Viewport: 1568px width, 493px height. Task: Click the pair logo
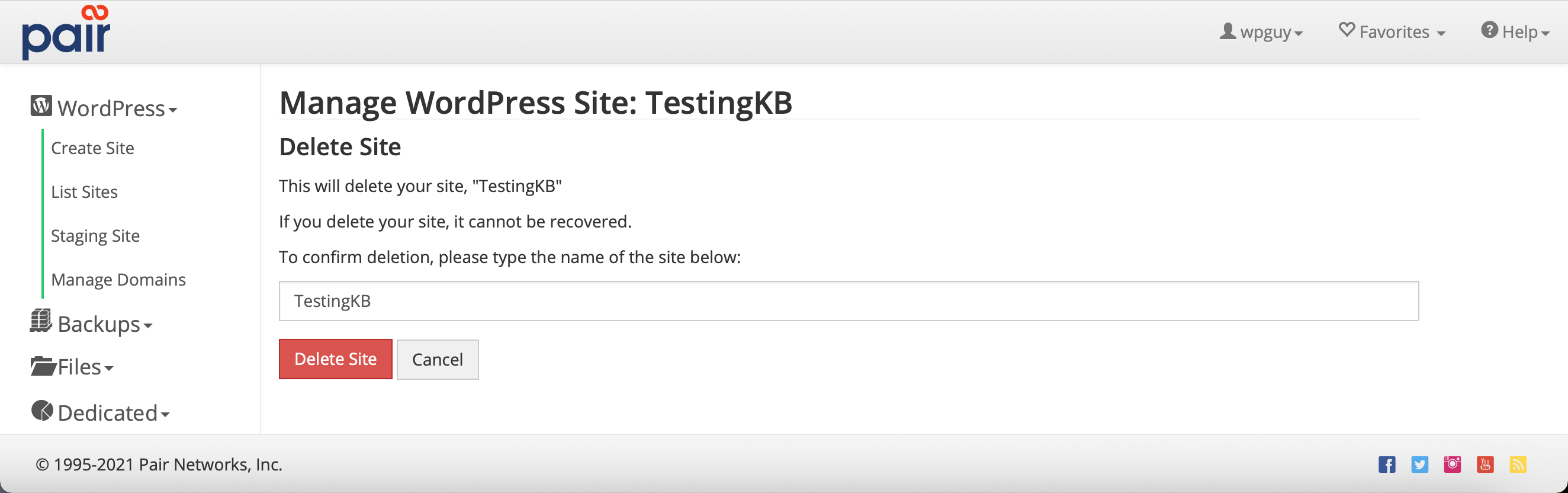pos(66,31)
